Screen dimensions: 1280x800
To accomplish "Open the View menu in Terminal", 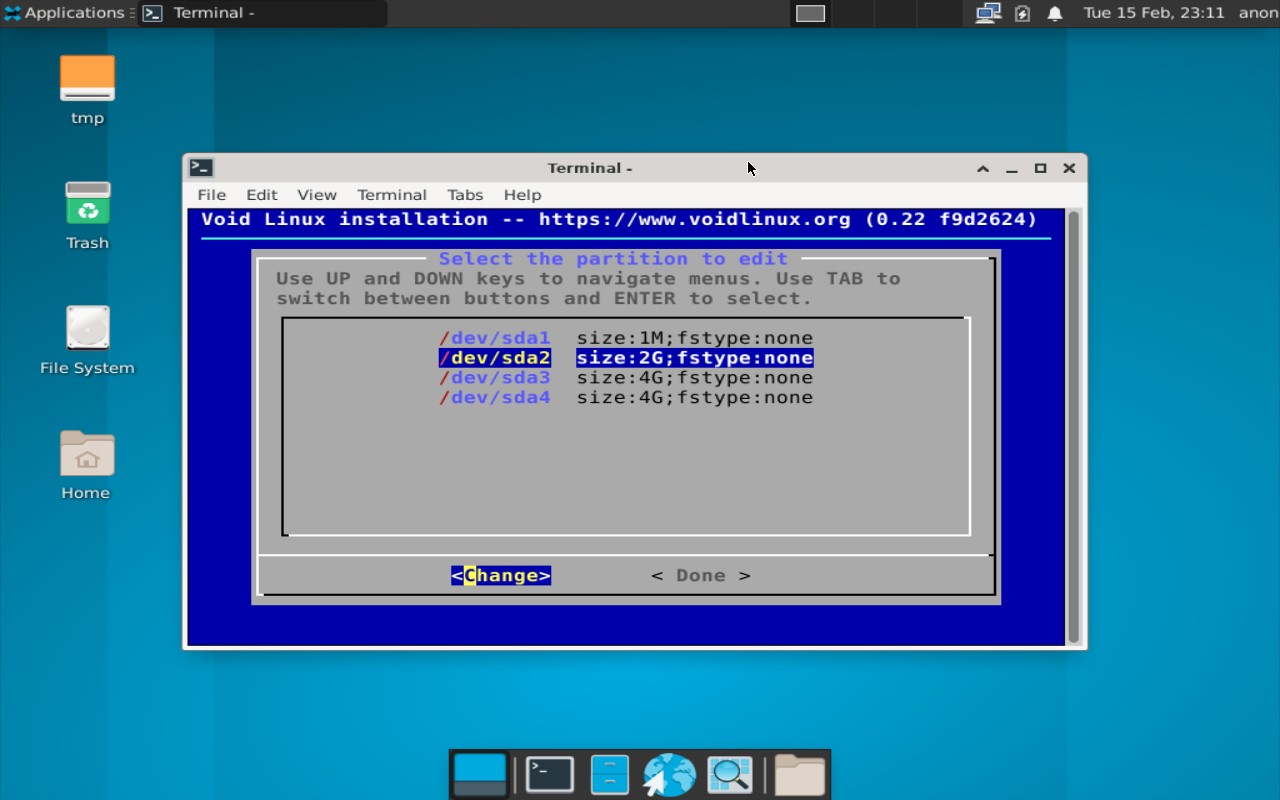I will [x=316, y=195].
